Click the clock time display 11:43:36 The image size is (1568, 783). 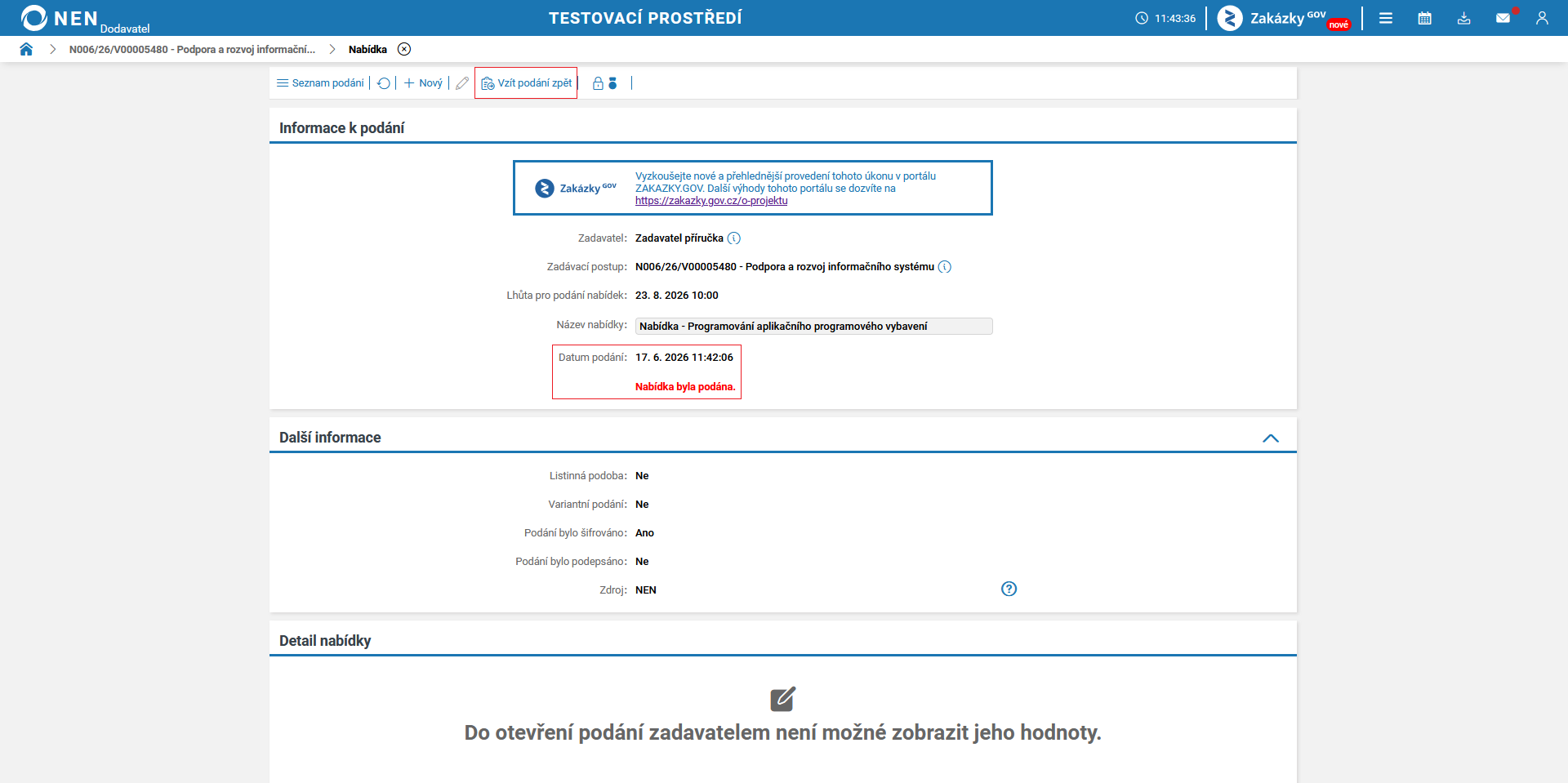[1165, 18]
